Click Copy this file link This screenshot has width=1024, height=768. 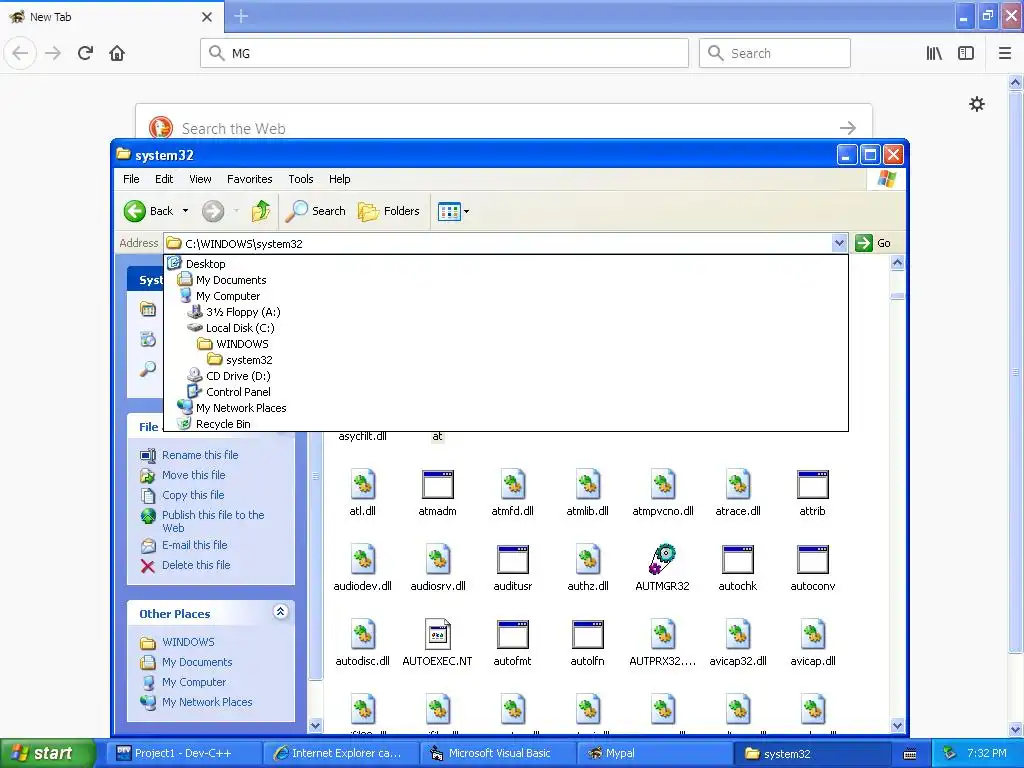193,495
